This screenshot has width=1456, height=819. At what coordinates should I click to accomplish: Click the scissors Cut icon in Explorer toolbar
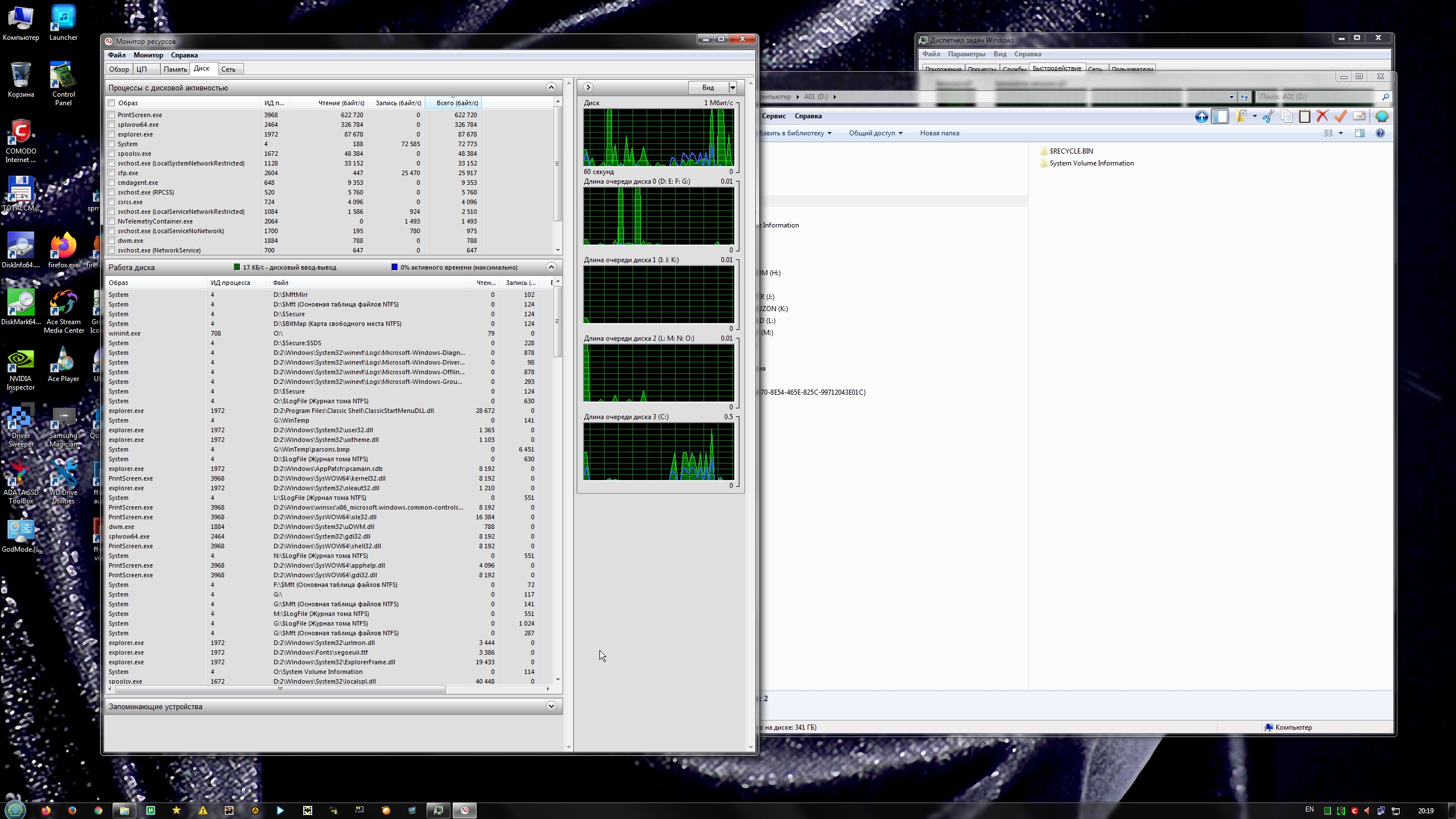[1268, 117]
